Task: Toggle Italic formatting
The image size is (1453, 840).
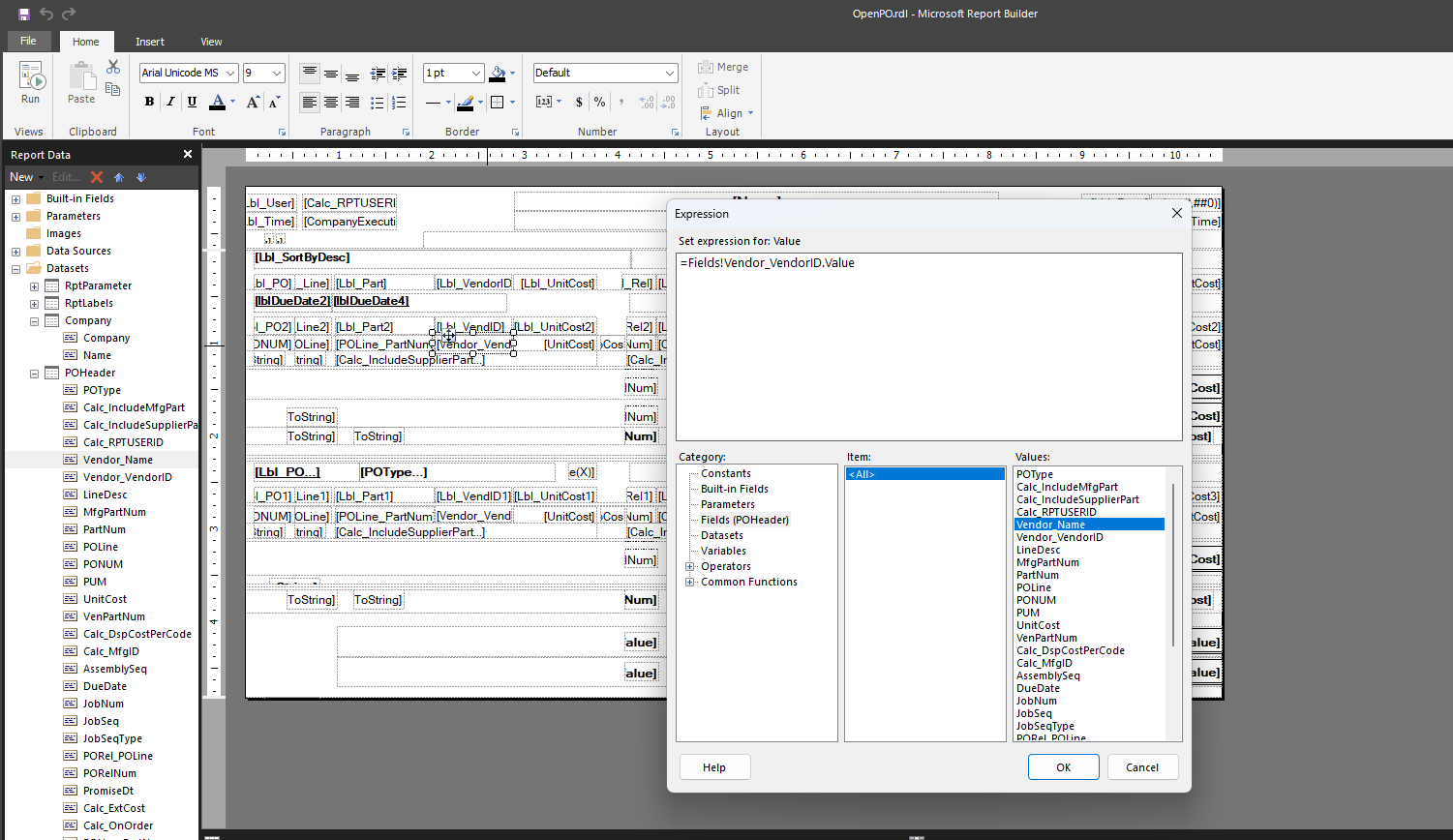Action: [170, 103]
